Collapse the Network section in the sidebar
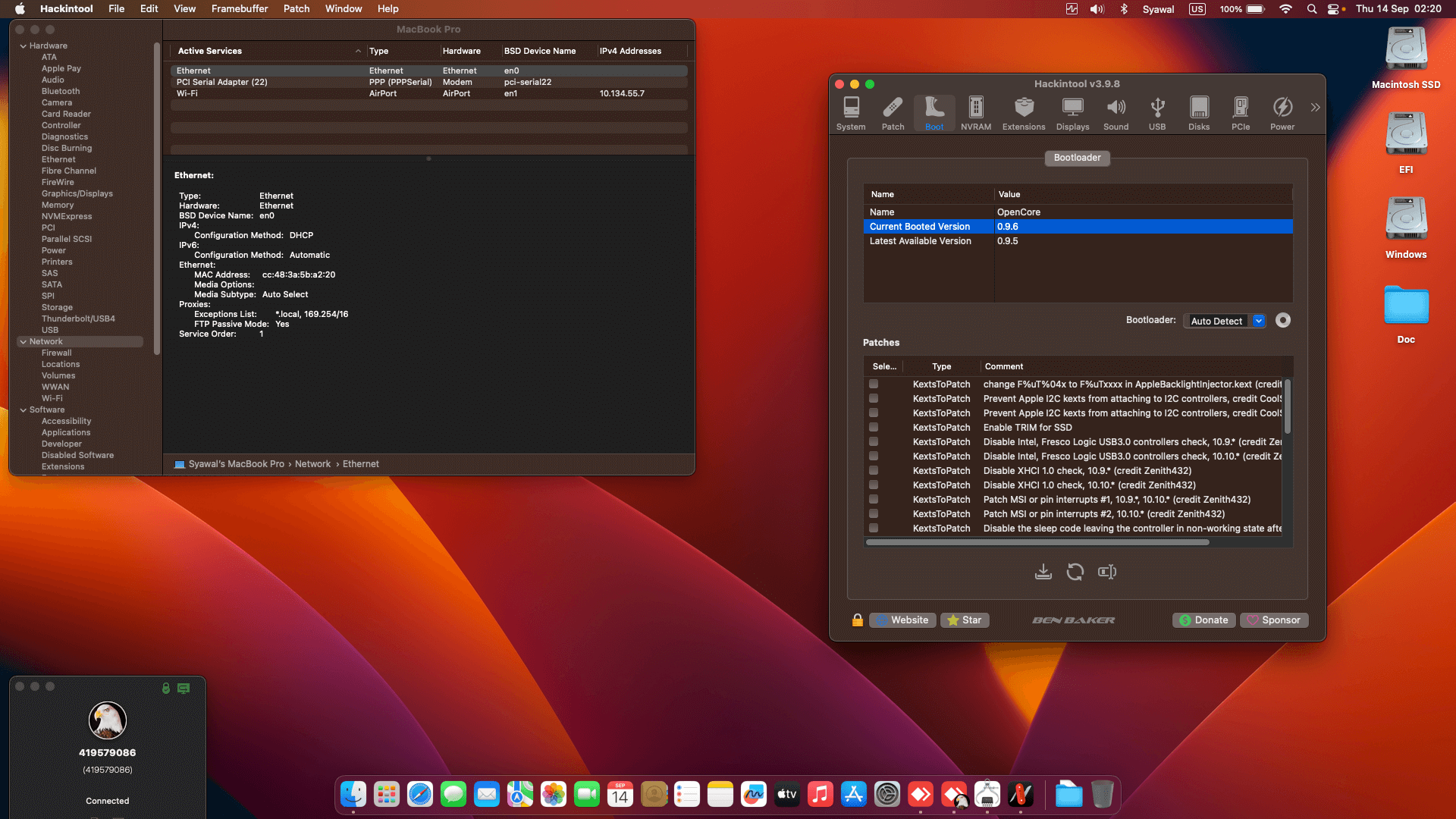This screenshot has width=1456, height=819. tap(24, 341)
